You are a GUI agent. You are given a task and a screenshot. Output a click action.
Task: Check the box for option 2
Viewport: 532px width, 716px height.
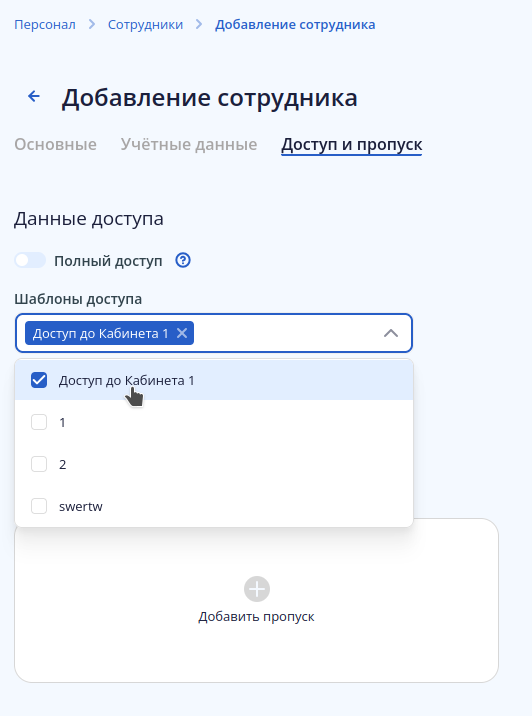click(39, 464)
